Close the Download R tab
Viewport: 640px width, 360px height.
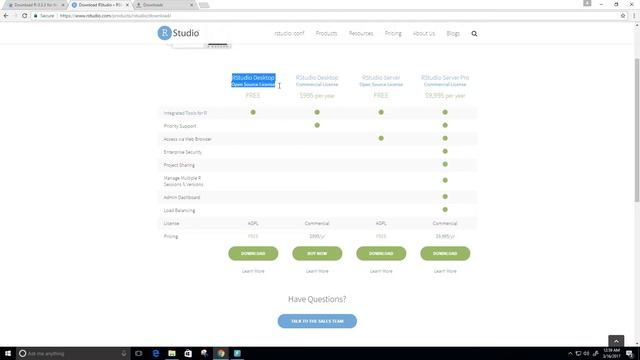coord(63,5)
